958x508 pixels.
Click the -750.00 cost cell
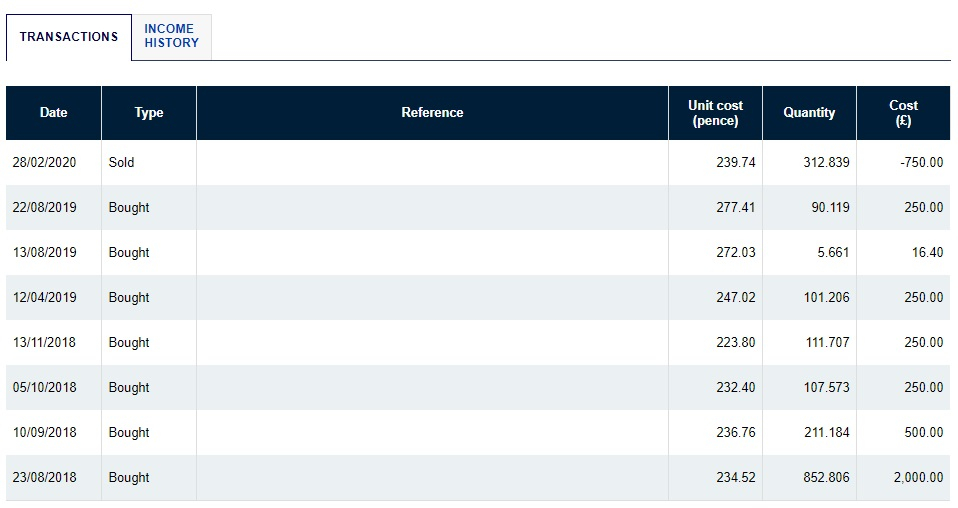(x=904, y=163)
